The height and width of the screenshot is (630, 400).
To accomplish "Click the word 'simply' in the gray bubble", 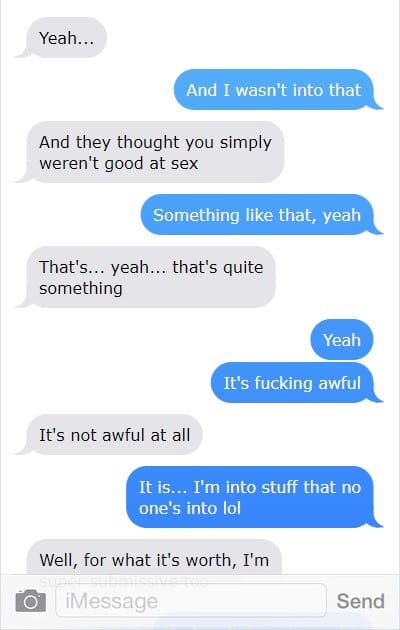I will 245,143.
